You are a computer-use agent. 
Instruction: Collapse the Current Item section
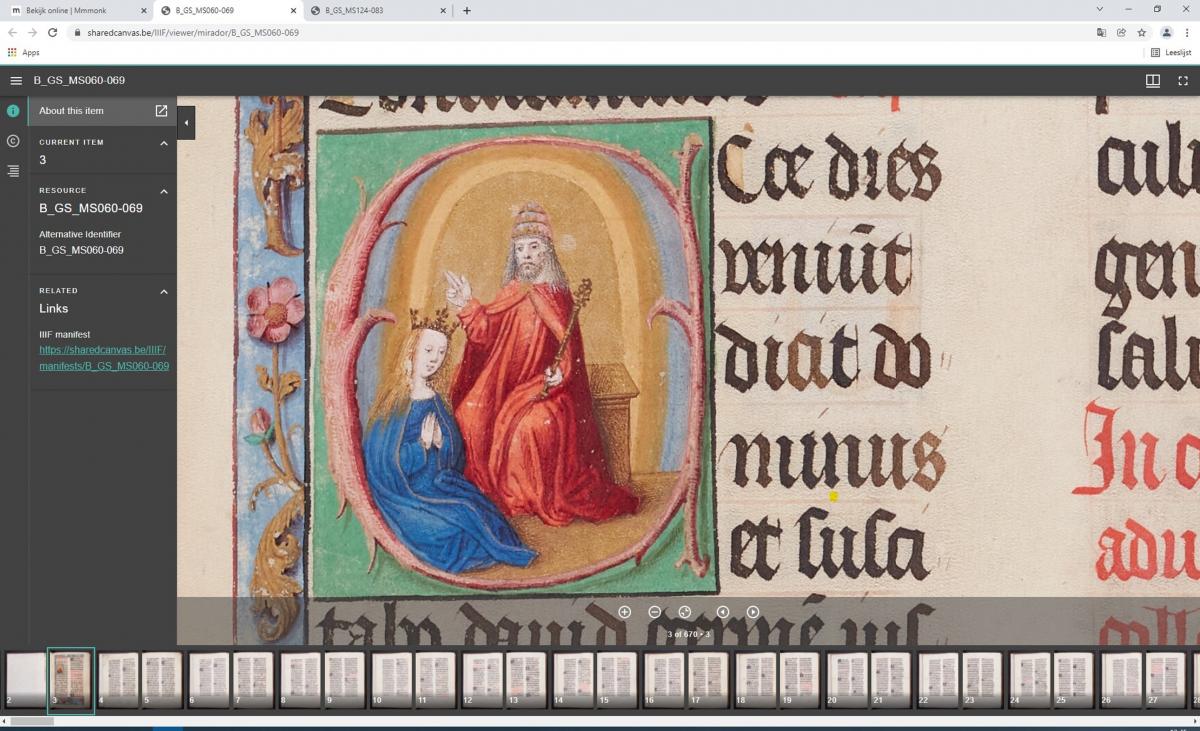(164, 143)
